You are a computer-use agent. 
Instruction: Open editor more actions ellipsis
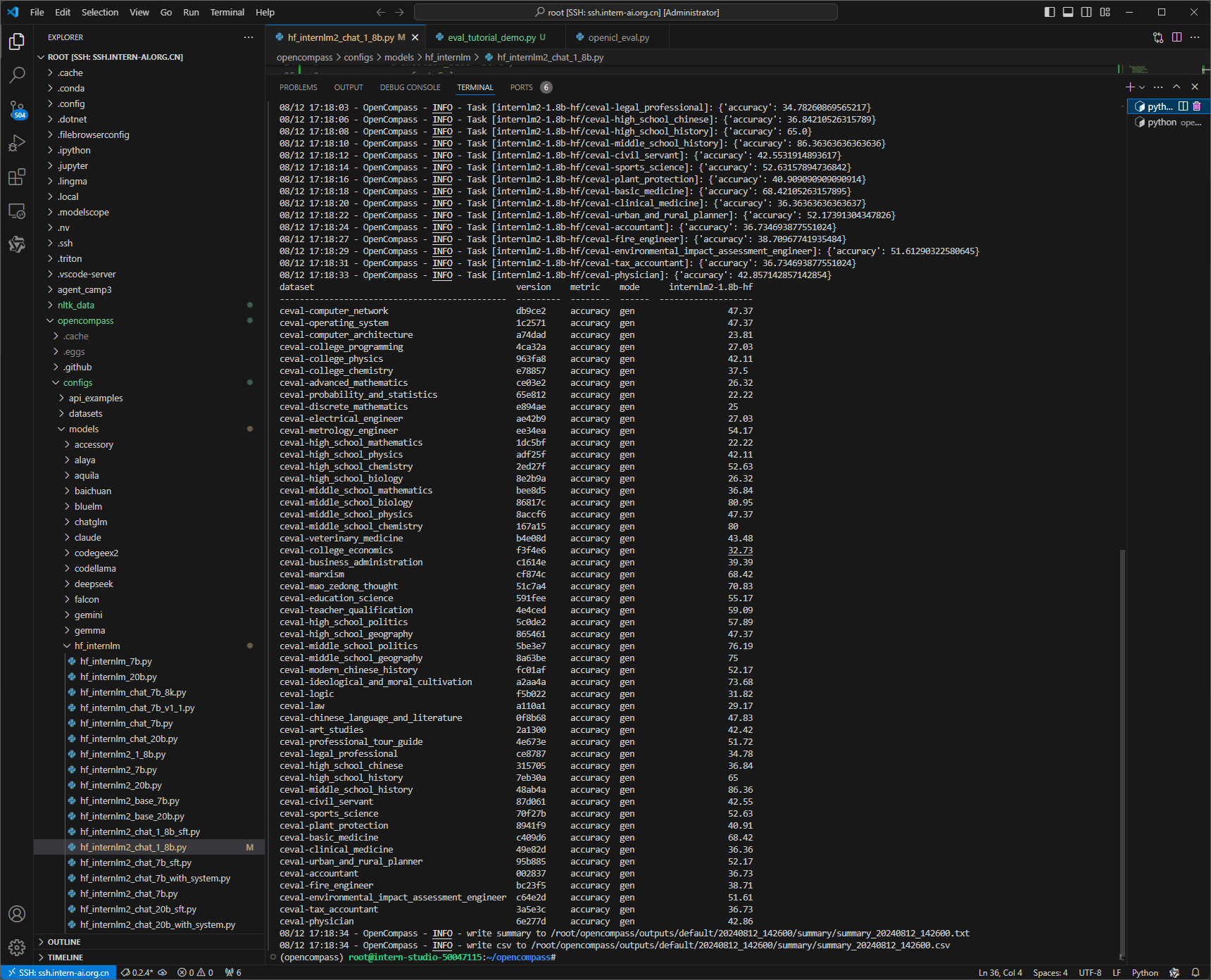(1195, 37)
